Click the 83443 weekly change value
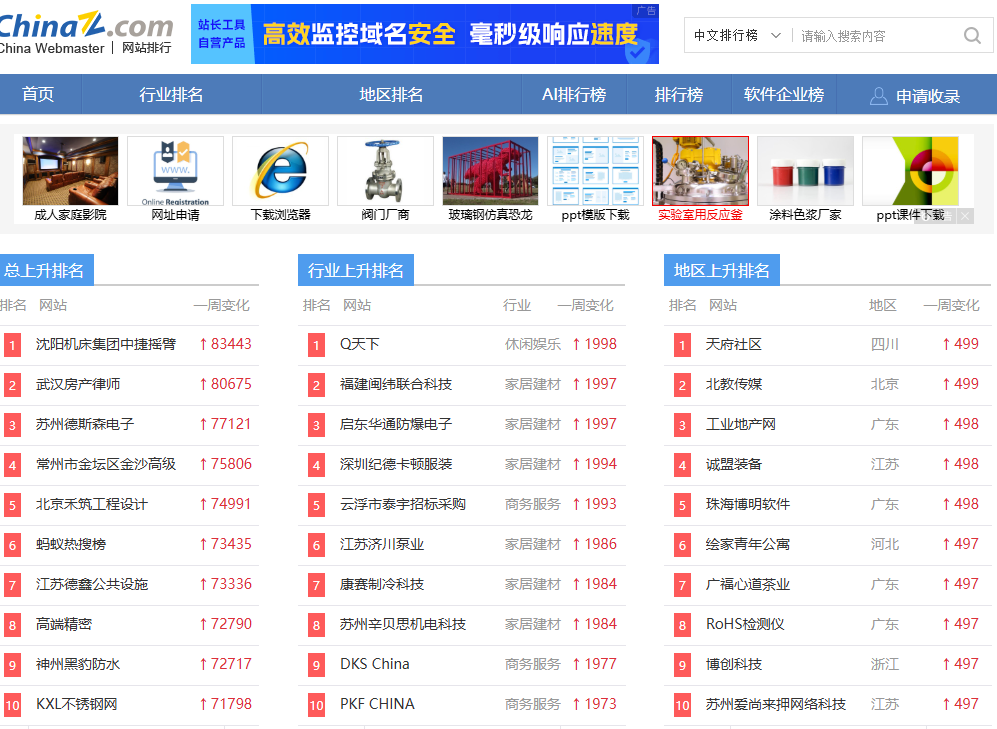This screenshot has width=997, height=729. click(x=231, y=344)
